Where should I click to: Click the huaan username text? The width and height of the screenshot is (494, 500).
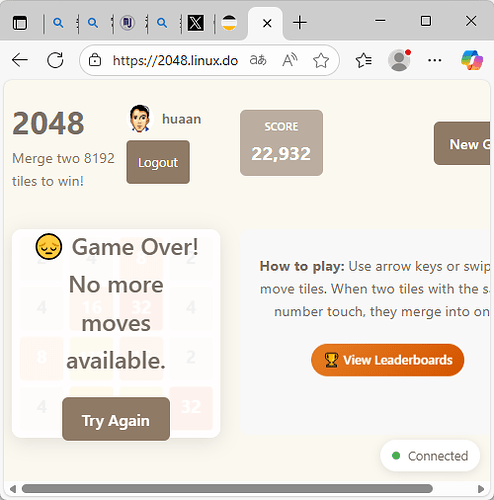[182, 119]
